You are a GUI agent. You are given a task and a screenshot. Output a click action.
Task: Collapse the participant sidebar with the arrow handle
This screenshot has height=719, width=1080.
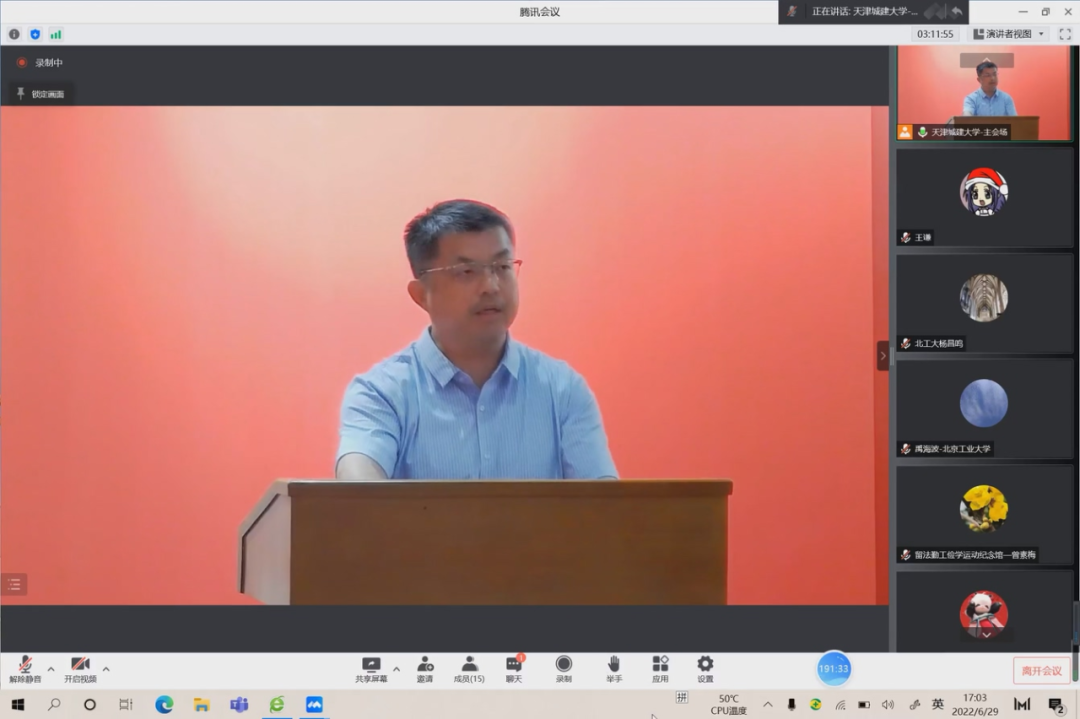click(x=883, y=355)
